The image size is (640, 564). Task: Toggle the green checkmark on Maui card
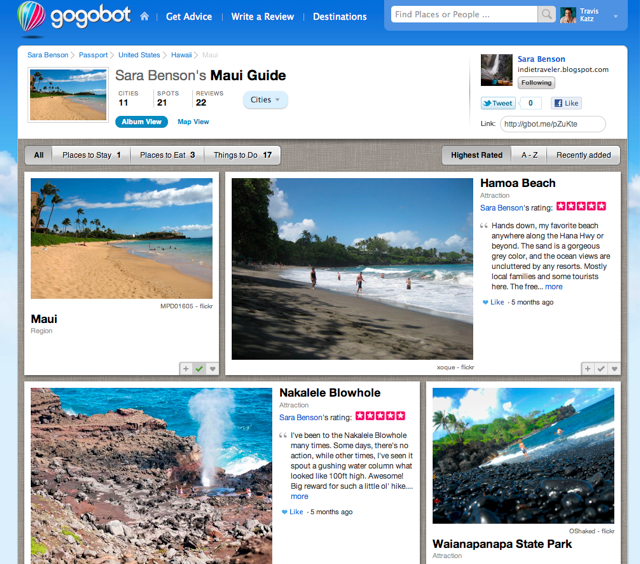pyautogui.click(x=199, y=369)
